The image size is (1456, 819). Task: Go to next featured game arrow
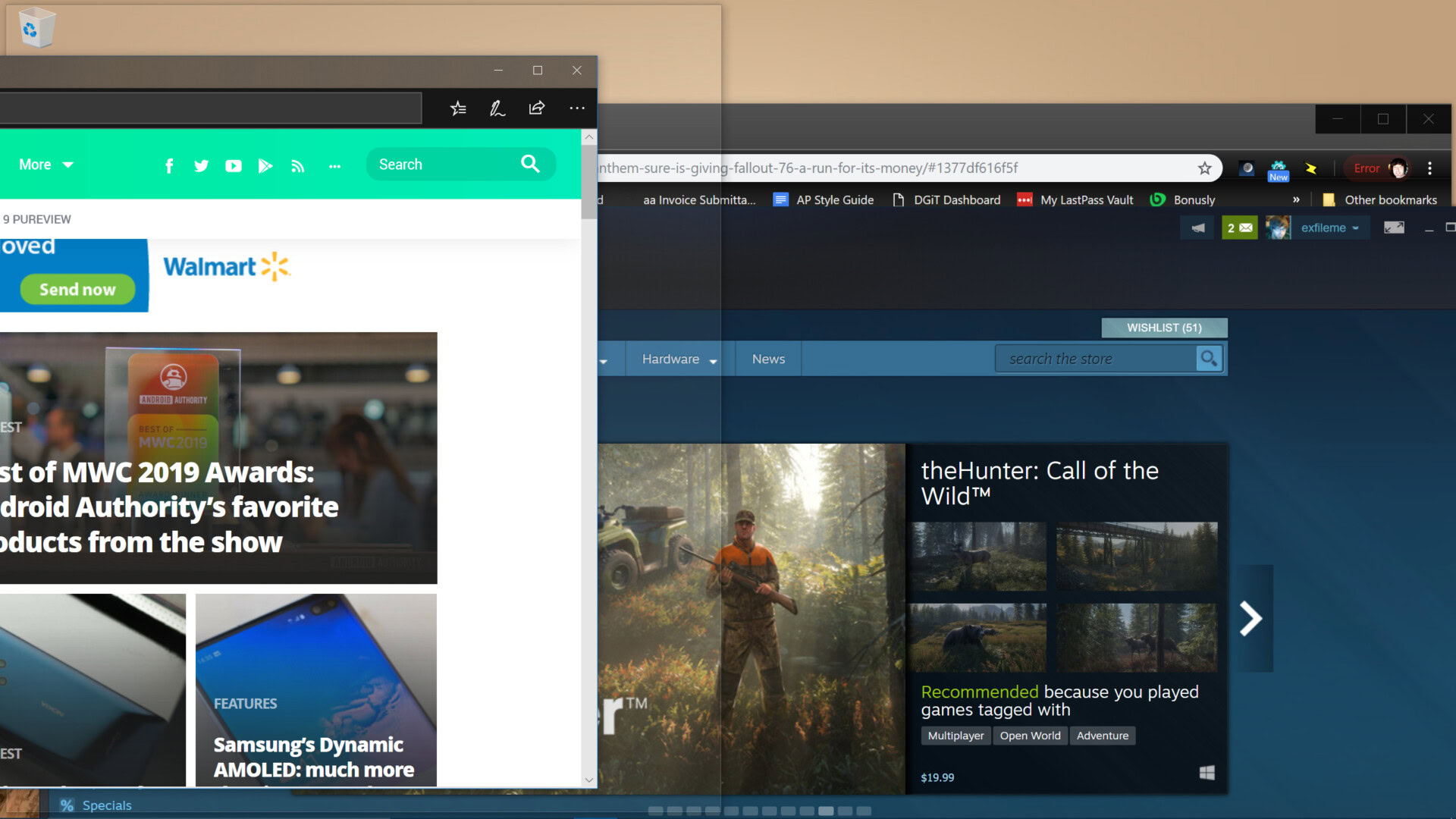pos(1251,618)
